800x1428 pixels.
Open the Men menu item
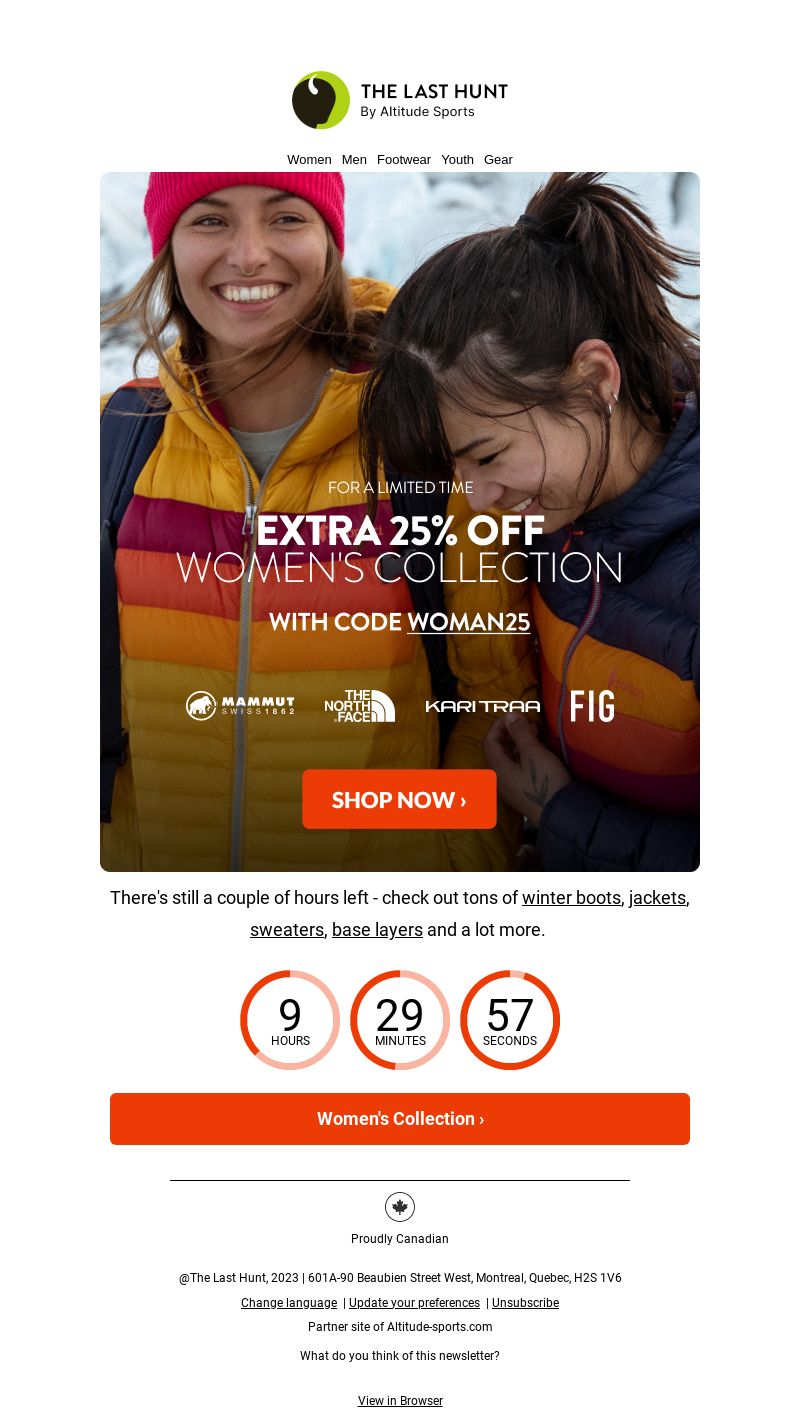point(354,160)
